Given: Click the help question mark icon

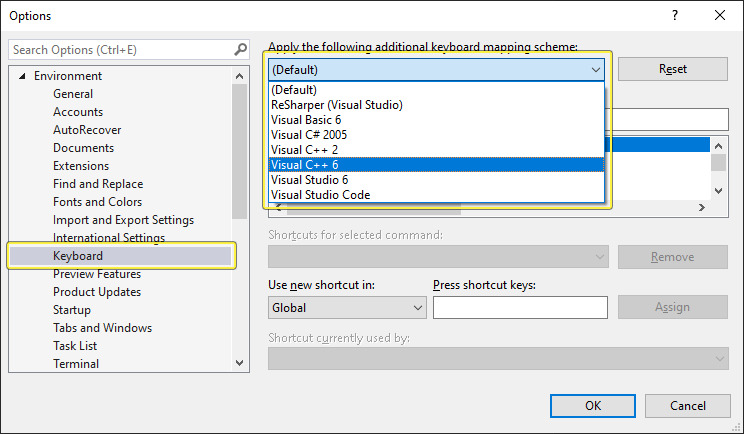Looking at the screenshot, I should (675, 15).
